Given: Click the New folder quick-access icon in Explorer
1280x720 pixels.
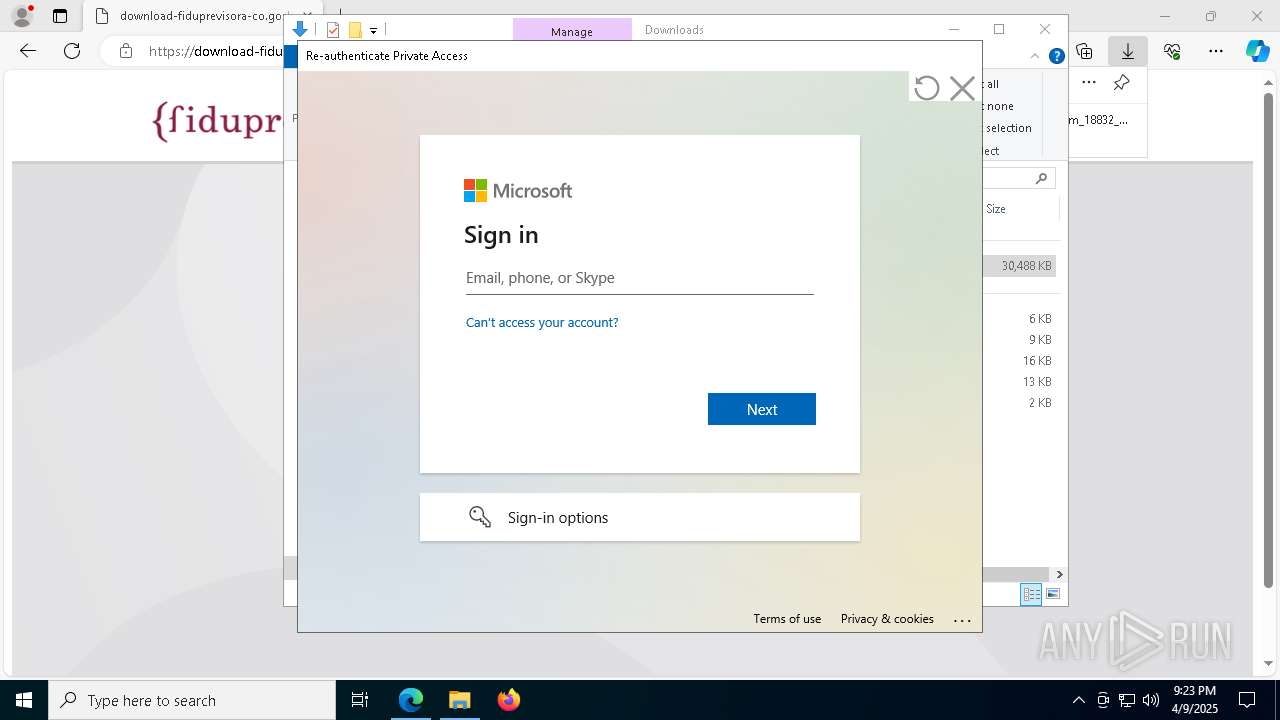Looking at the screenshot, I should [355, 30].
